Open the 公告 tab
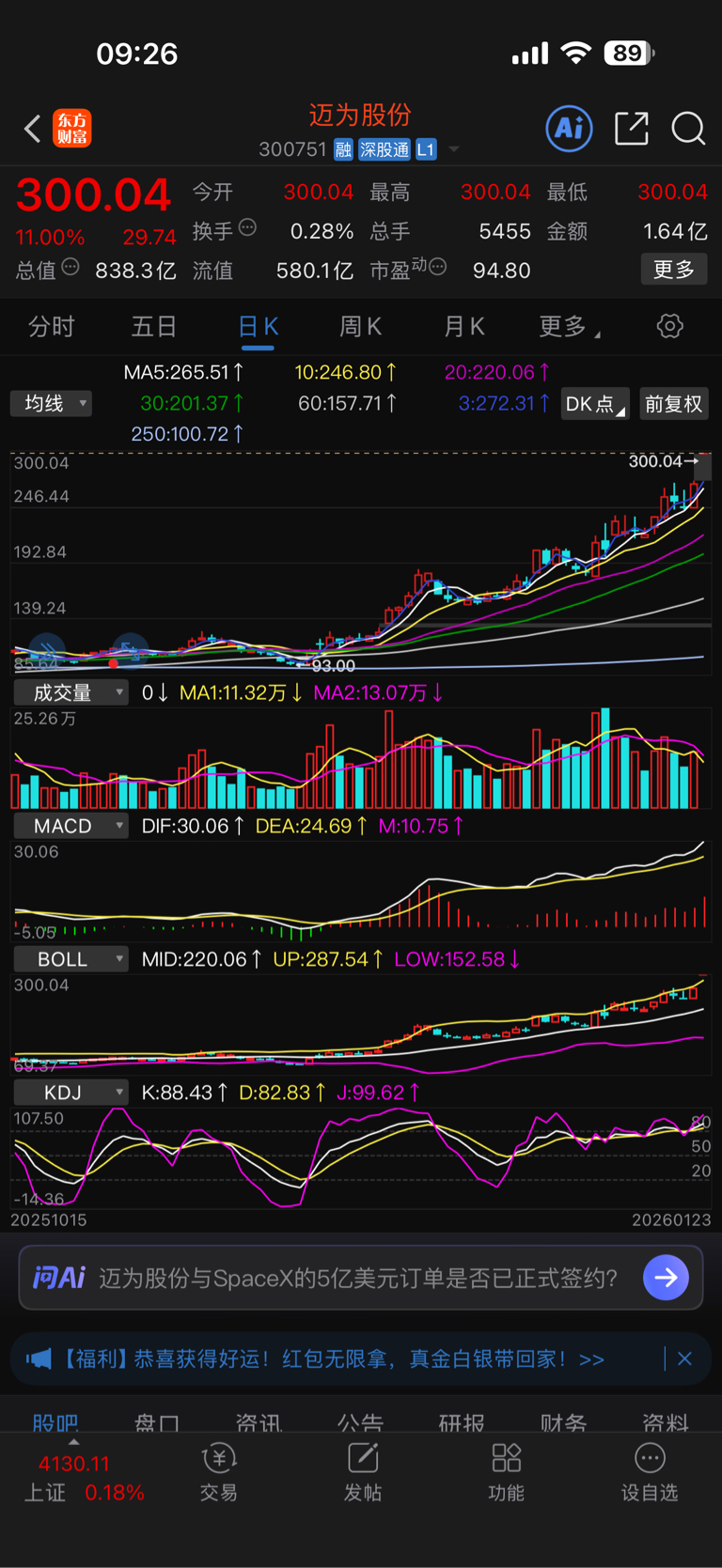722x1568 pixels. 360,1422
